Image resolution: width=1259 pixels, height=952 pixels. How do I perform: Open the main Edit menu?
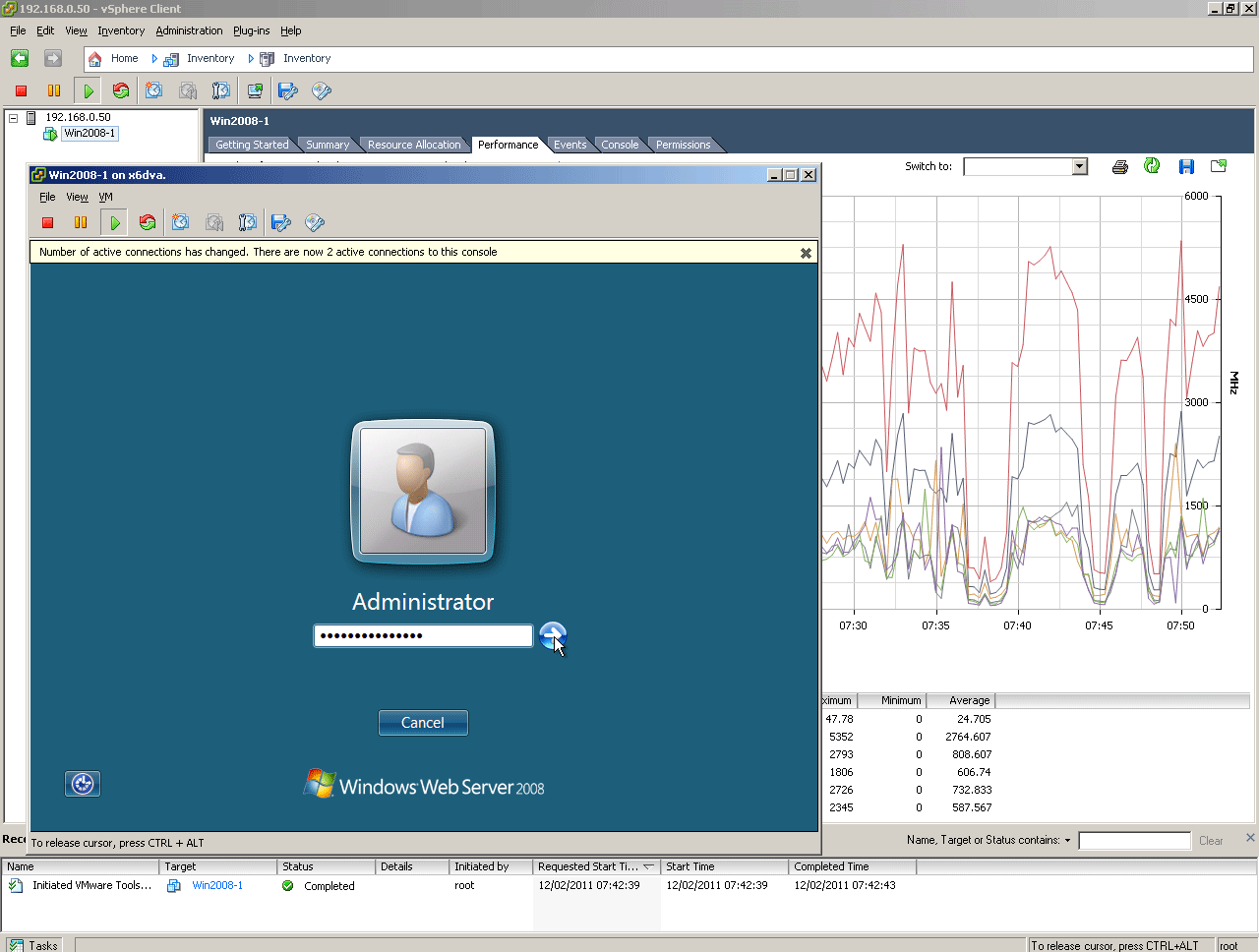tap(45, 31)
